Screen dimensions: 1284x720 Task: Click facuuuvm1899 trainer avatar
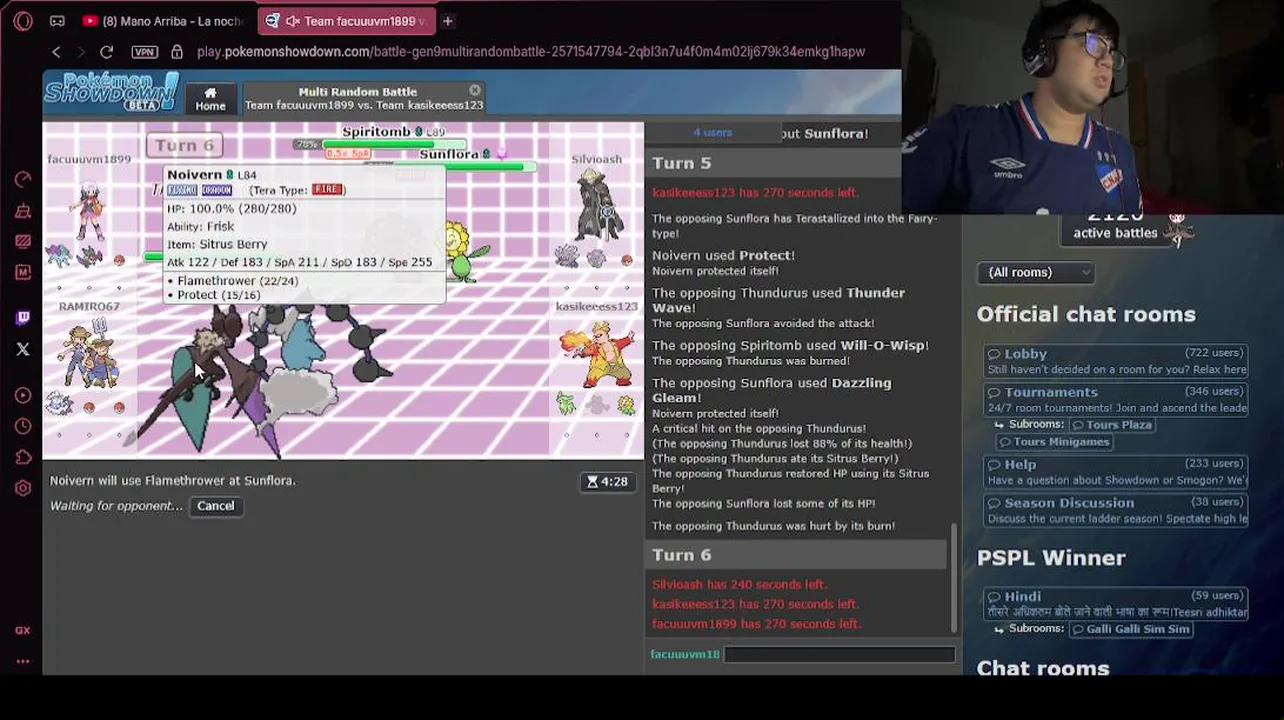pyautogui.click(x=88, y=210)
